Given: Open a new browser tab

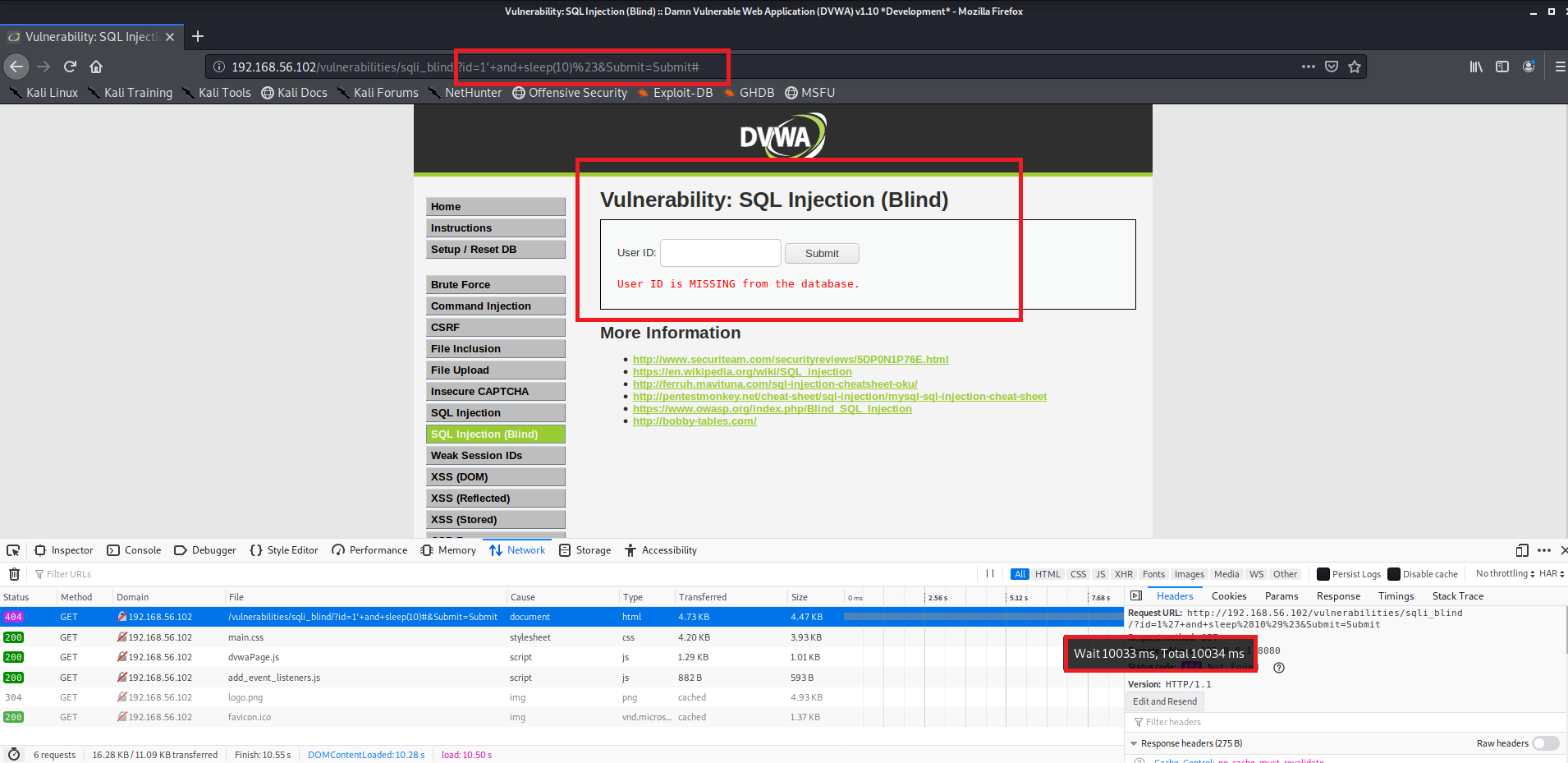Looking at the screenshot, I should tap(198, 36).
